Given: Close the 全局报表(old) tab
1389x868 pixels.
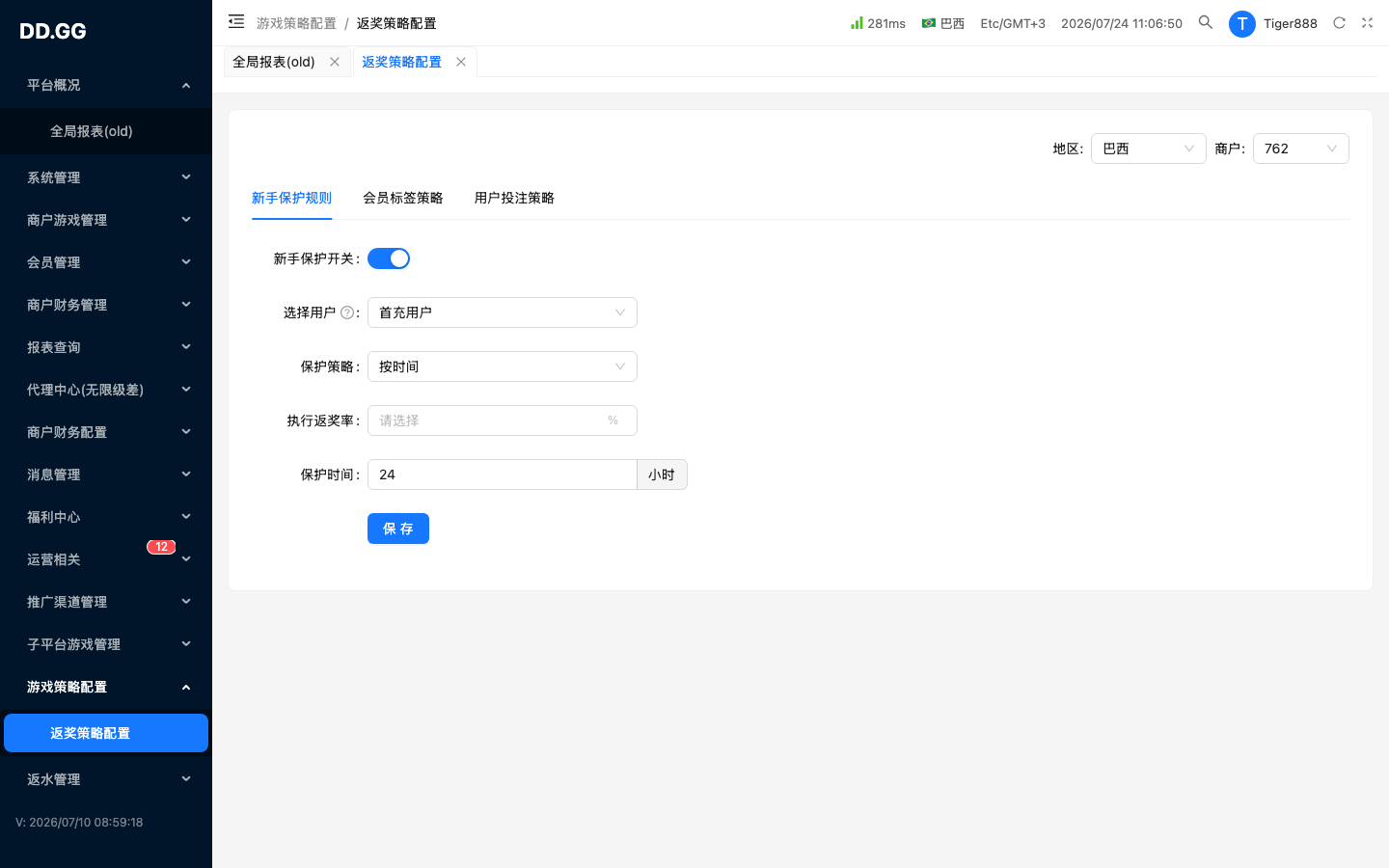Looking at the screenshot, I should [335, 62].
